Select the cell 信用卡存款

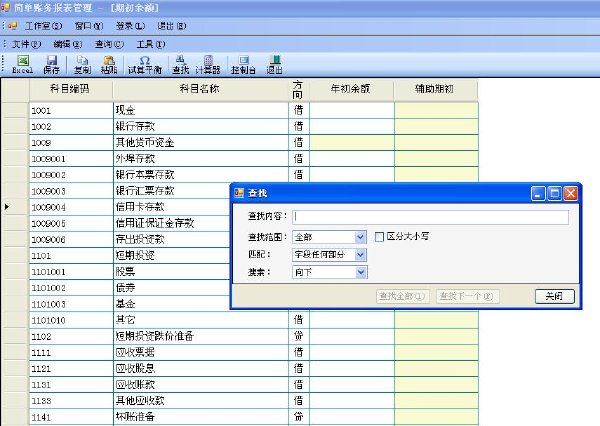click(x=171, y=207)
